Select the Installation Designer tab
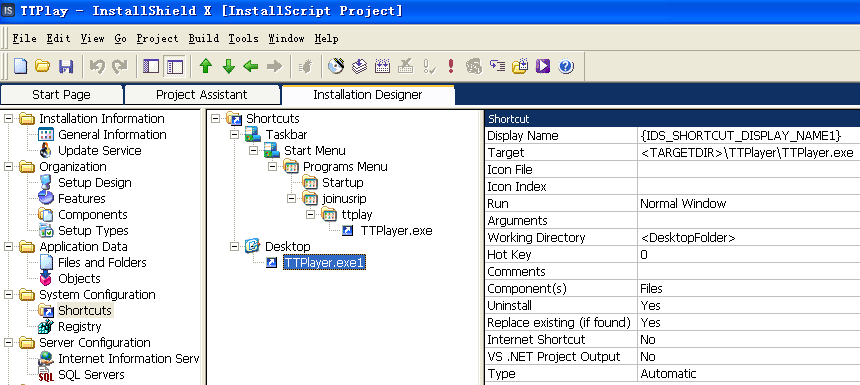860x385 pixels. click(x=367, y=94)
